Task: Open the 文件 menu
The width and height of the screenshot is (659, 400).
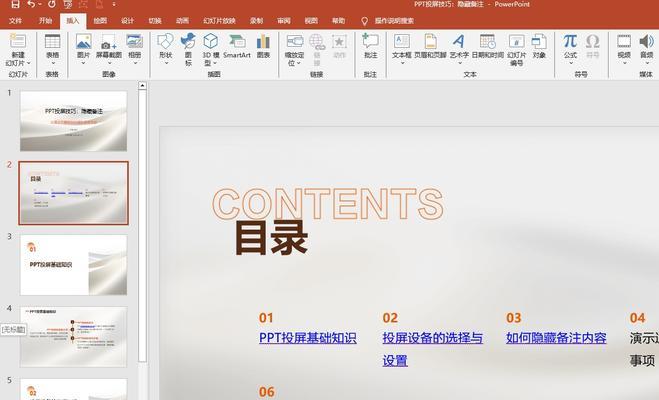Action: click(x=15, y=21)
